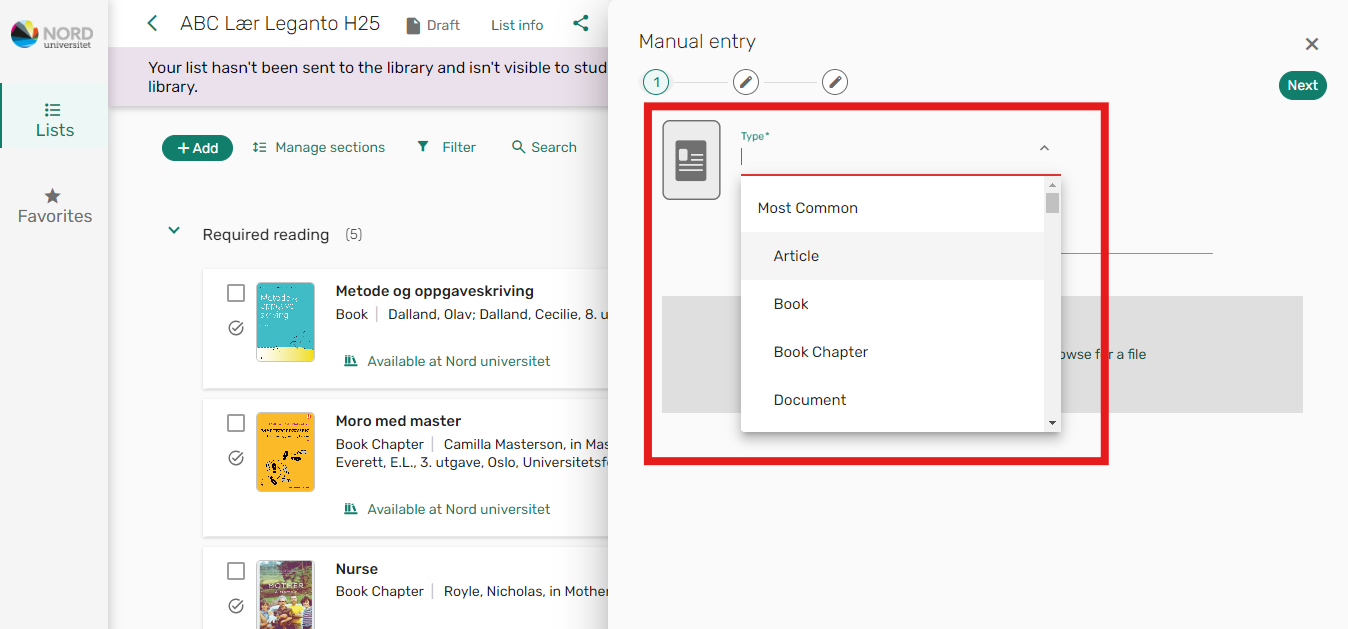The image size is (1348, 629).
Task: Click the Draft status document icon
Action: tap(413, 26)
